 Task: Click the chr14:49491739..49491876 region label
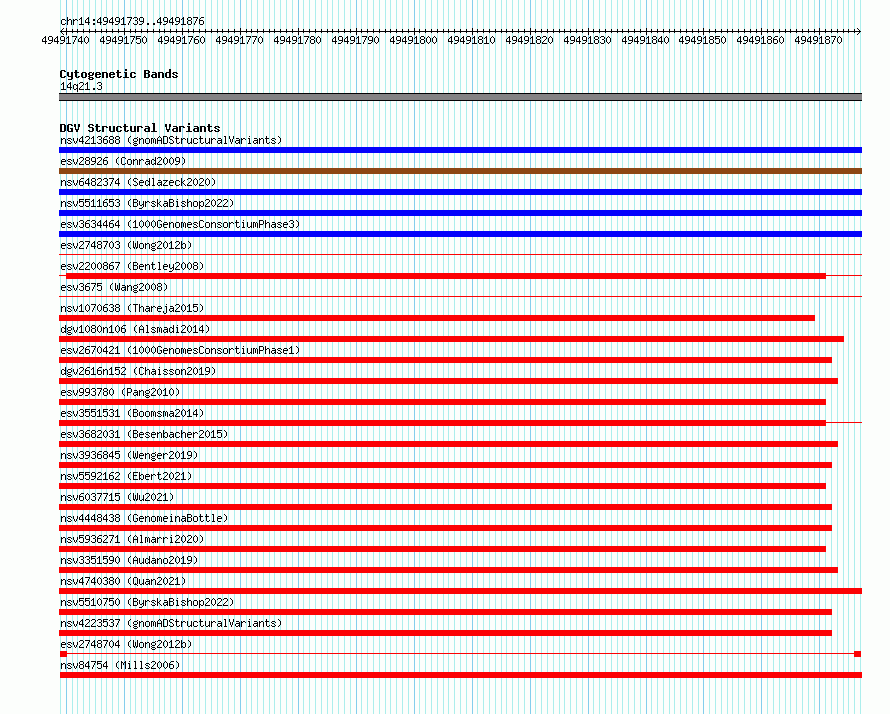132,21
